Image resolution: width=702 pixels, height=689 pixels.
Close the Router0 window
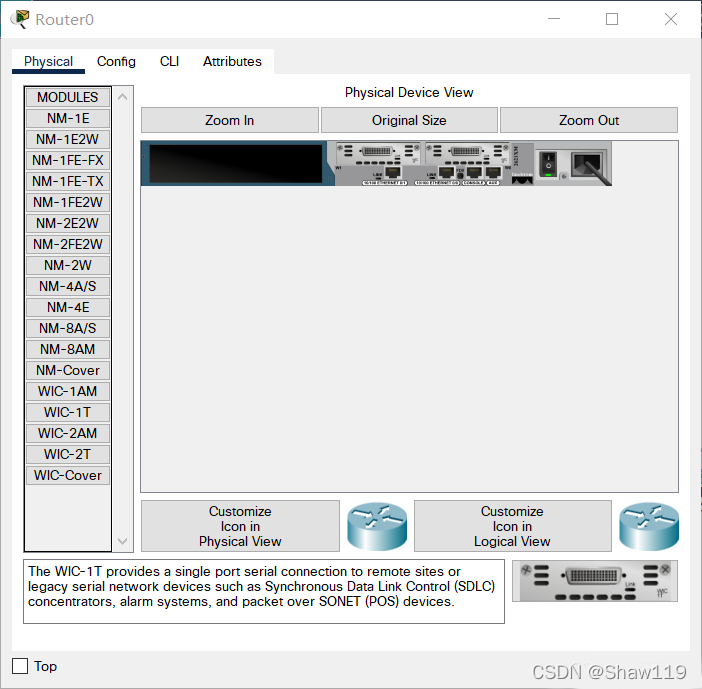(x=671, y=19)
